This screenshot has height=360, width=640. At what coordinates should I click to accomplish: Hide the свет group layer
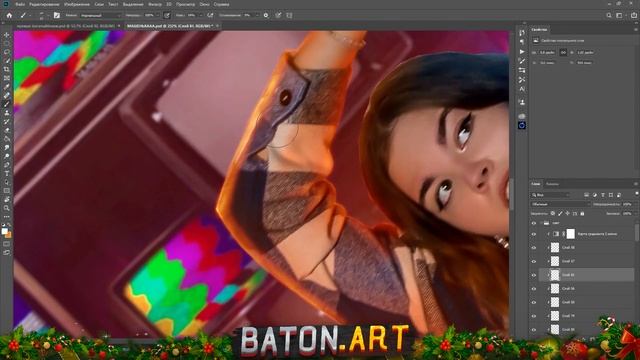pyautogui.click(x=533, y=223)
